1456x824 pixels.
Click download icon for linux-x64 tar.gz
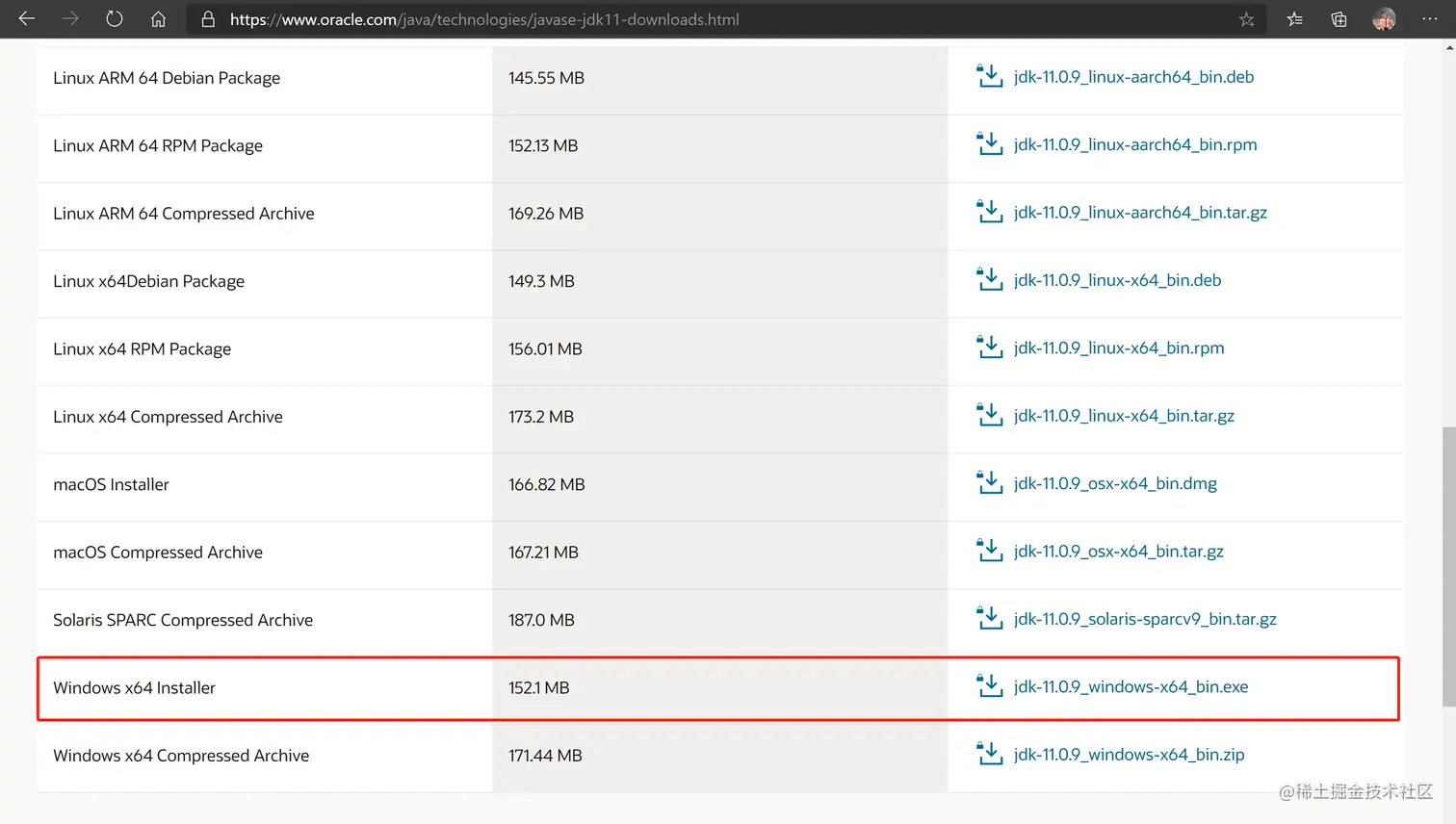[x=990, y=415]
